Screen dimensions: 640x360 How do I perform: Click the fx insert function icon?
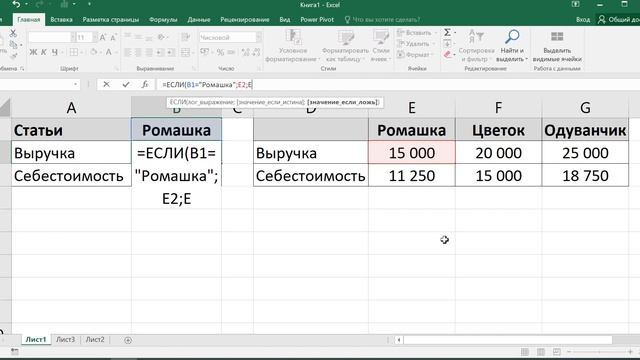click(x=145, y=84)
